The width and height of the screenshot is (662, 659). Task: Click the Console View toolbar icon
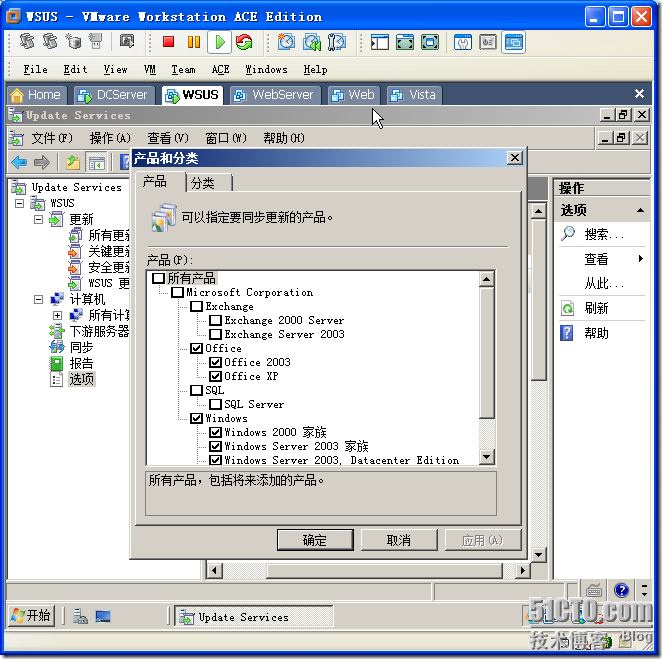coord(513,42)
